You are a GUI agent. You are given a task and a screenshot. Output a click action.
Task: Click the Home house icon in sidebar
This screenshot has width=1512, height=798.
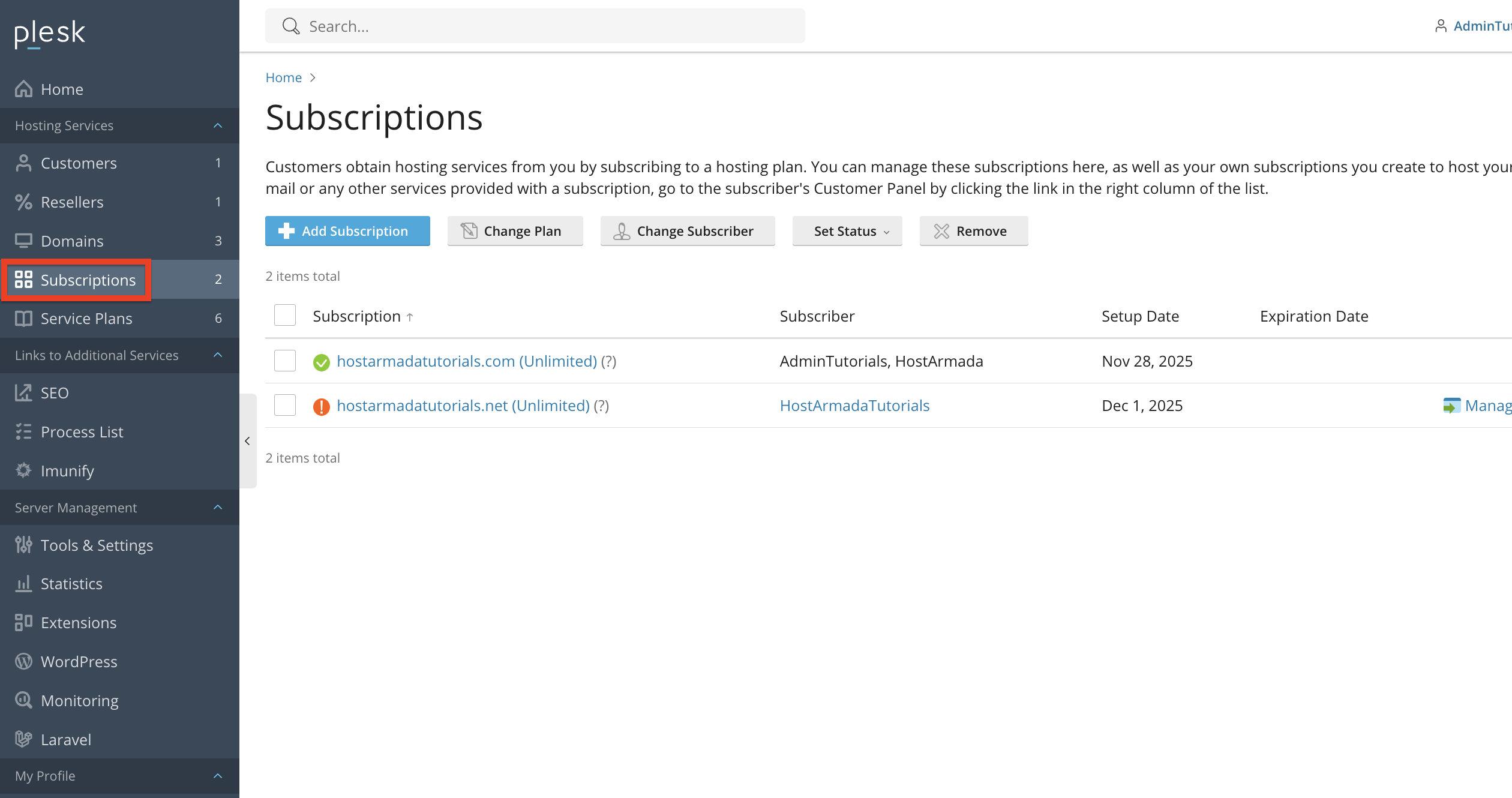click(23, 89)
